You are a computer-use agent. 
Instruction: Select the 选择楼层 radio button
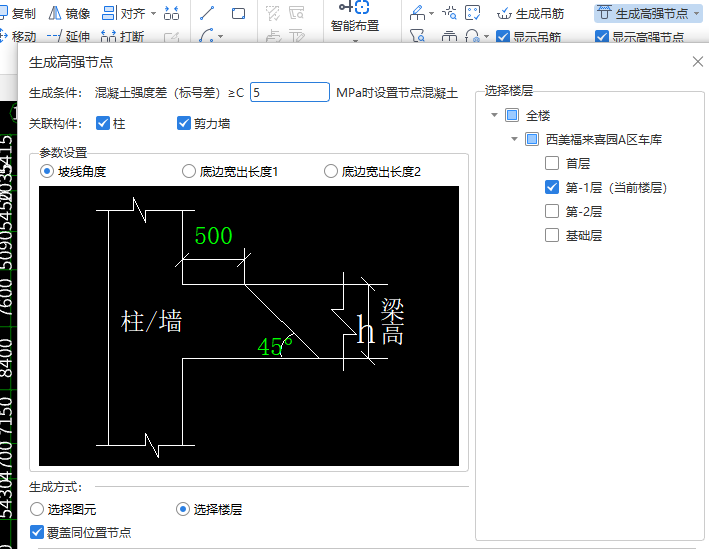pyautogui.click(x=183, y=509)
